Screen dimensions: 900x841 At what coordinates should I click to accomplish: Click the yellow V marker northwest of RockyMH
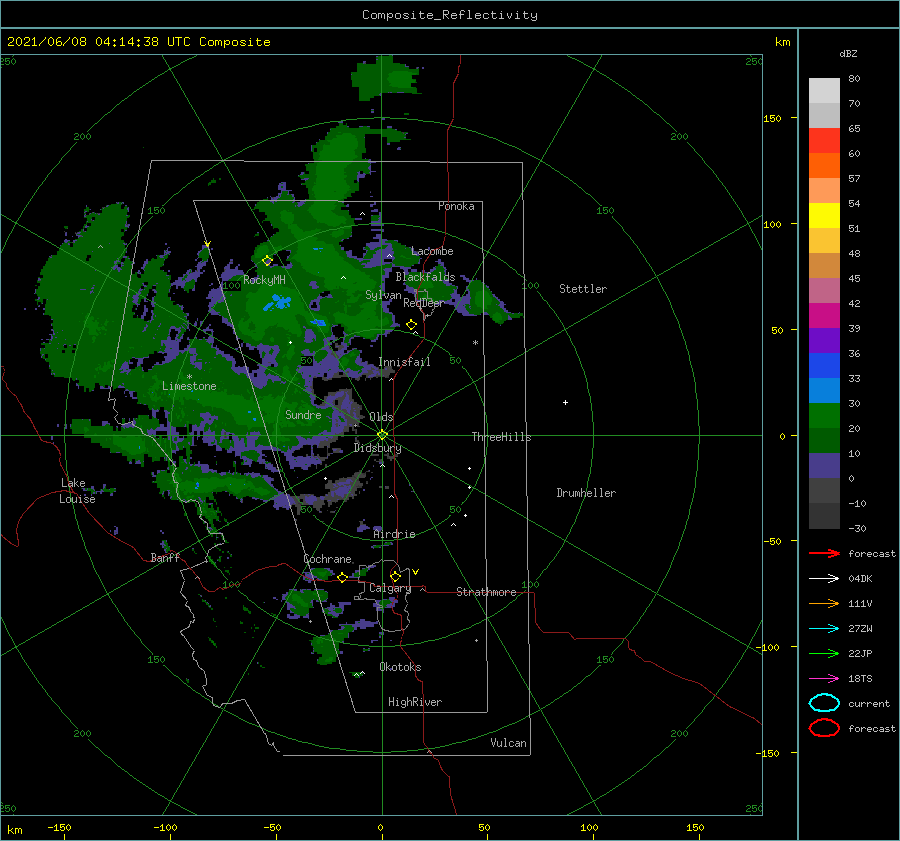pos(208,244)
